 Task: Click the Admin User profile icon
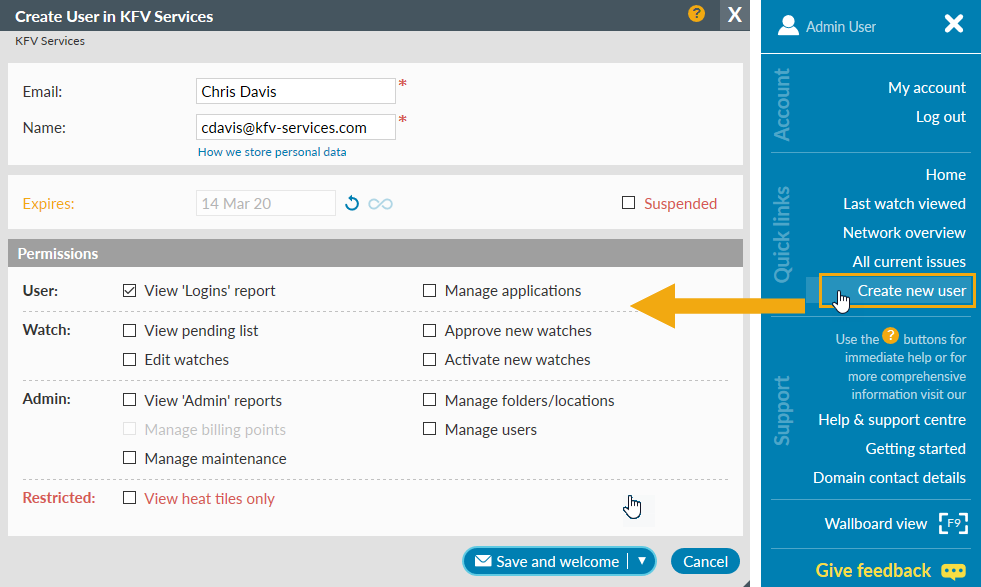791,24
